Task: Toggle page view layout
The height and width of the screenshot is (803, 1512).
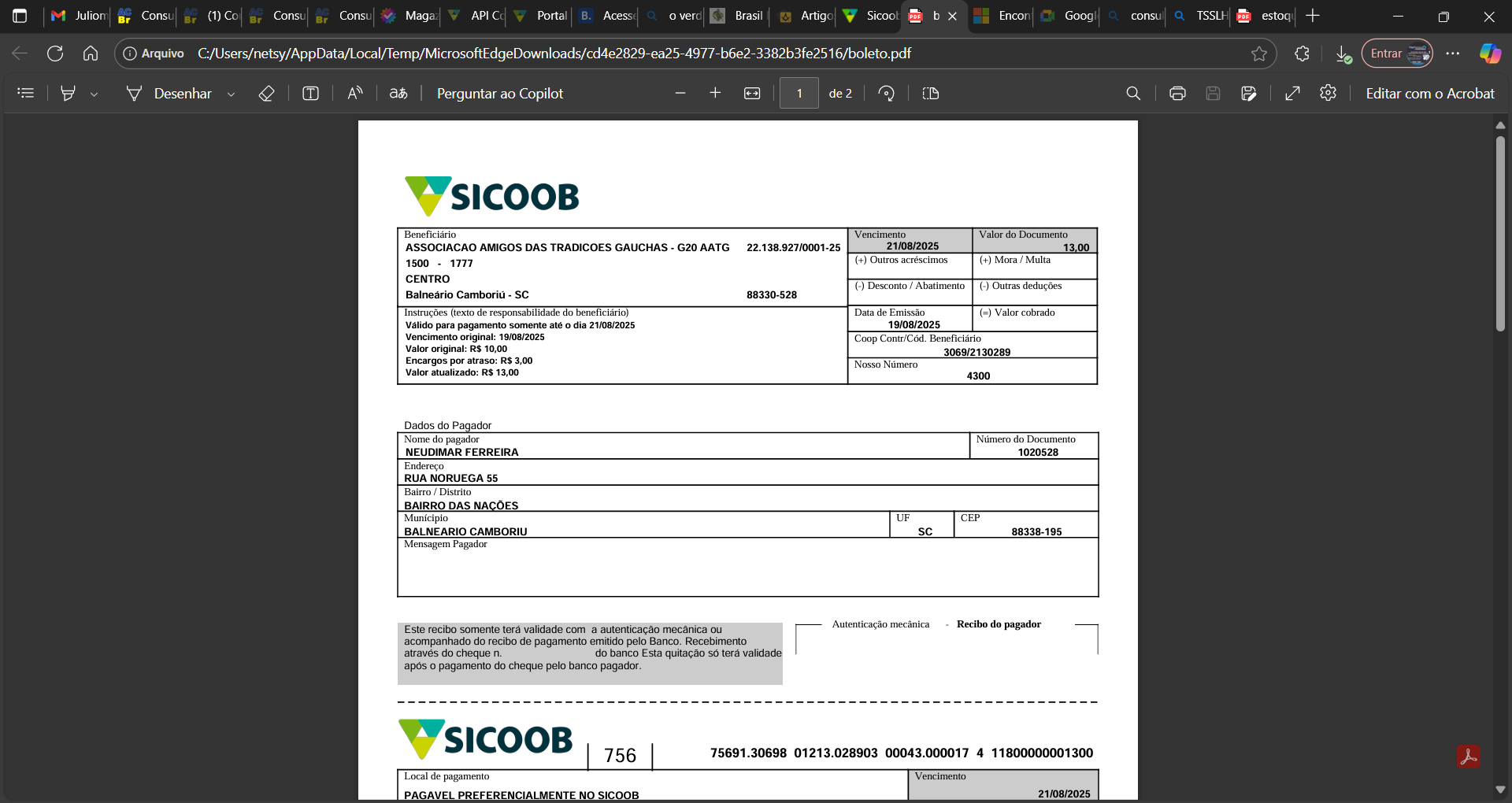Action: point(931,93)
